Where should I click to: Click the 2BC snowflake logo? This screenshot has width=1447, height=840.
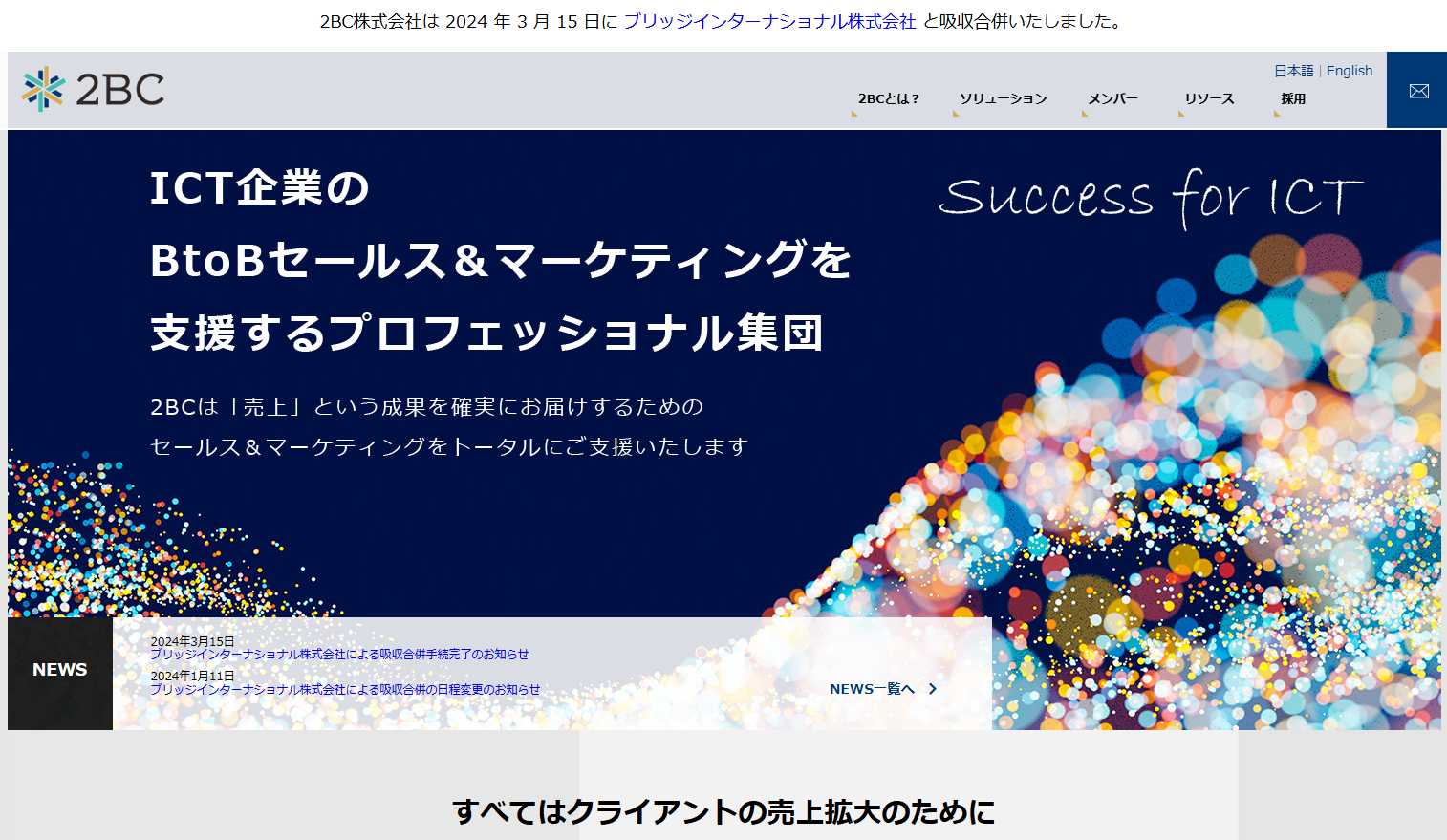(x=44, y=89)
